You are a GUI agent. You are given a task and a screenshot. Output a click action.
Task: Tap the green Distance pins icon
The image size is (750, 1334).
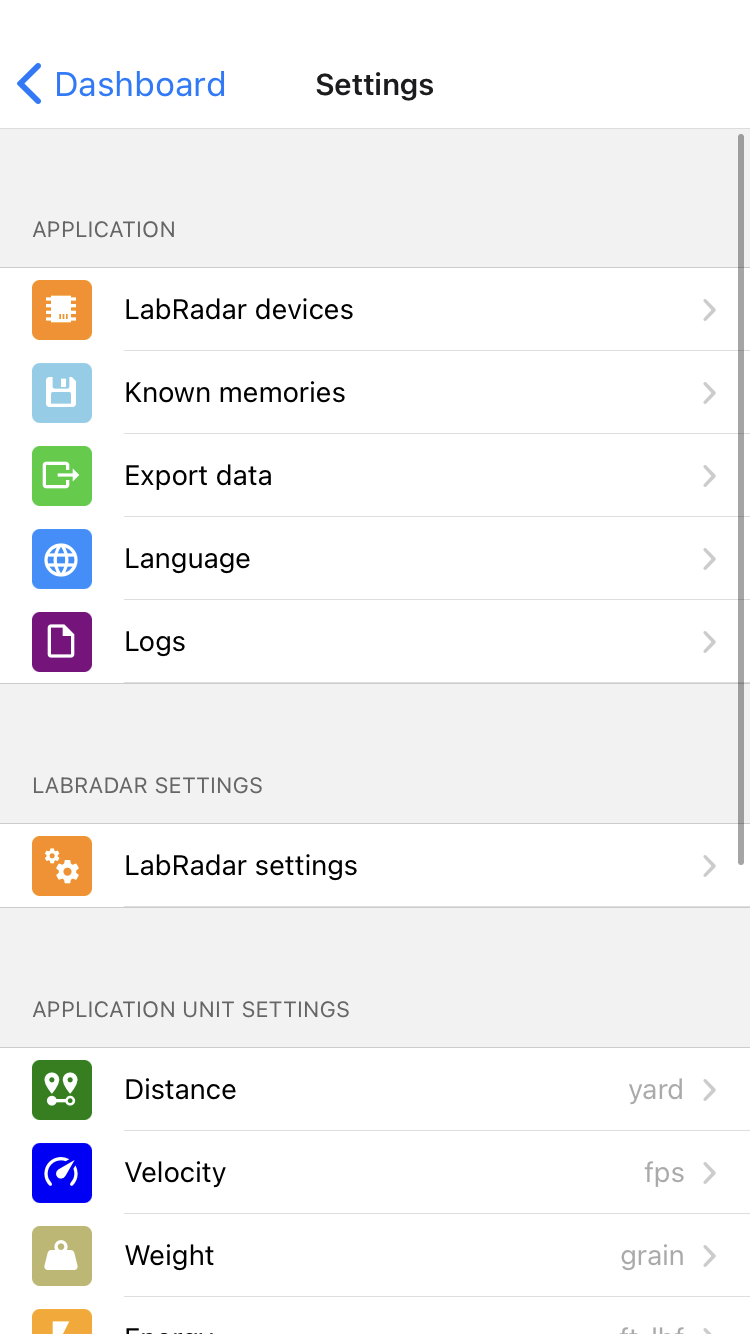(62, 1090)
